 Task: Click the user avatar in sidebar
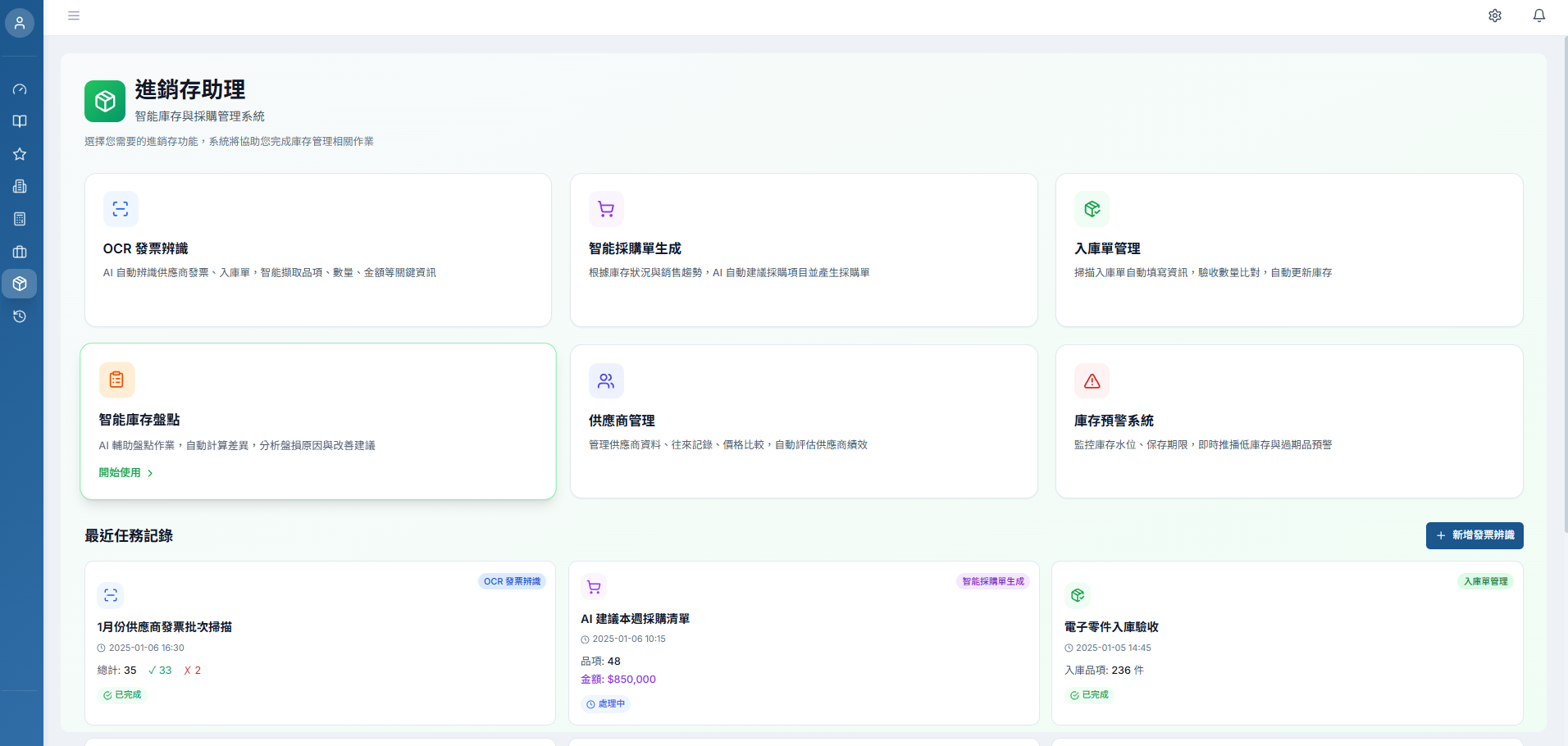(20, 22)
